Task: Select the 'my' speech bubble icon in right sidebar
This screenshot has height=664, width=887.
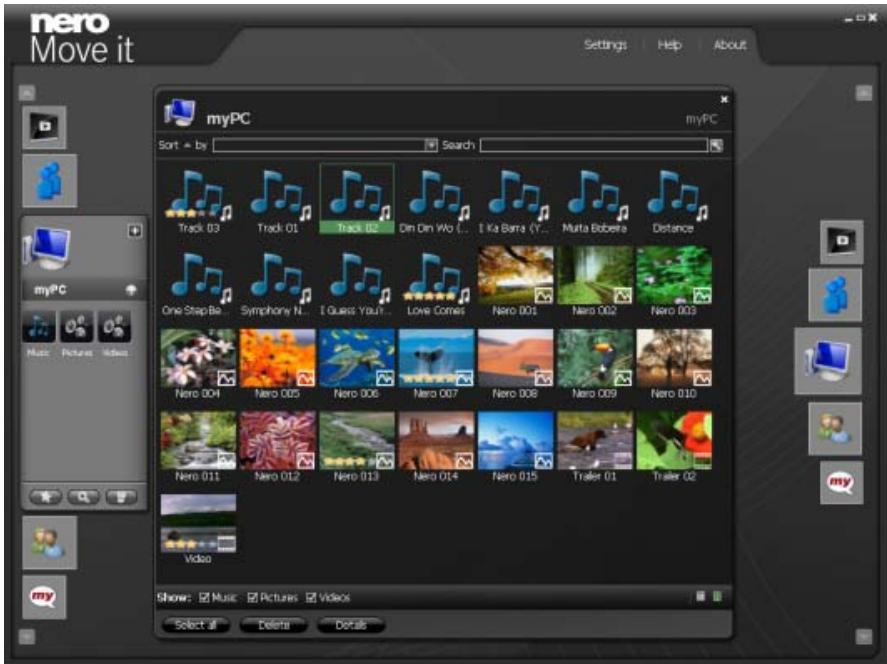Action: 842,482
